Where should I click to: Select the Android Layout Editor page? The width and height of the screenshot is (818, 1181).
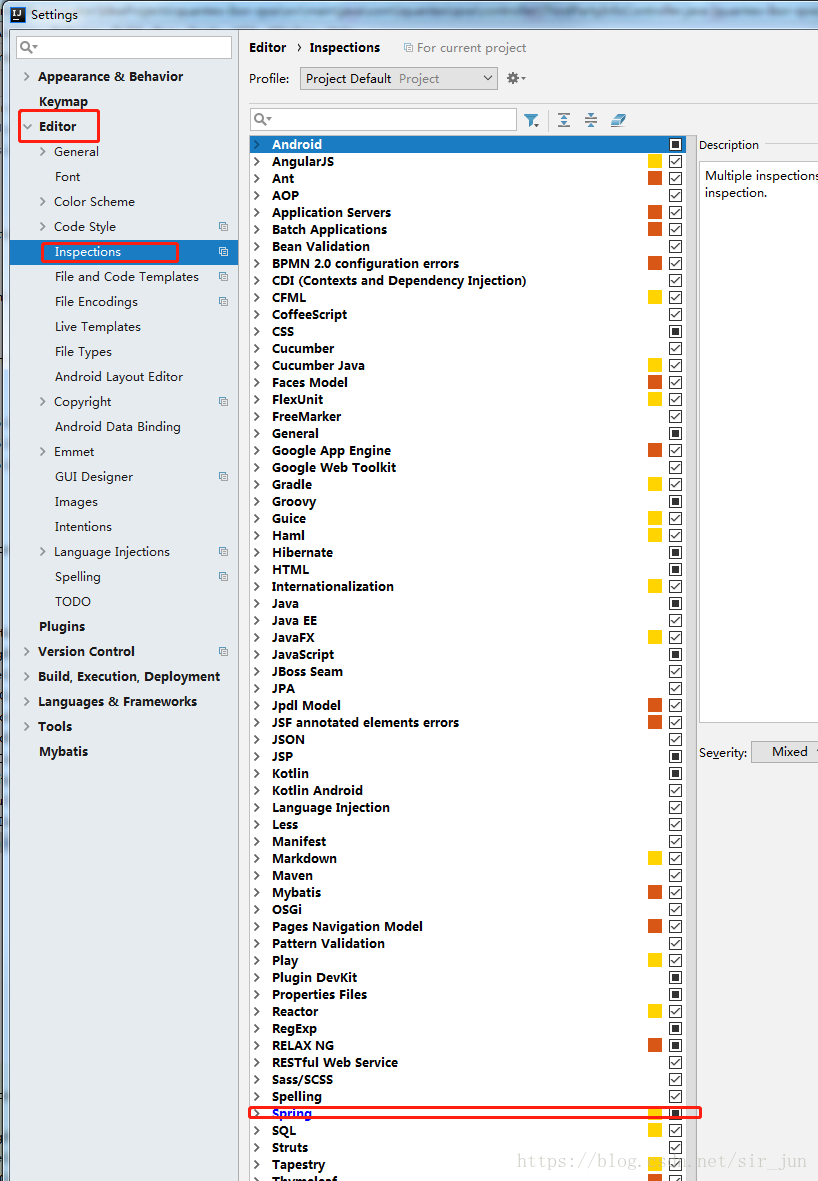click(119, 377)
